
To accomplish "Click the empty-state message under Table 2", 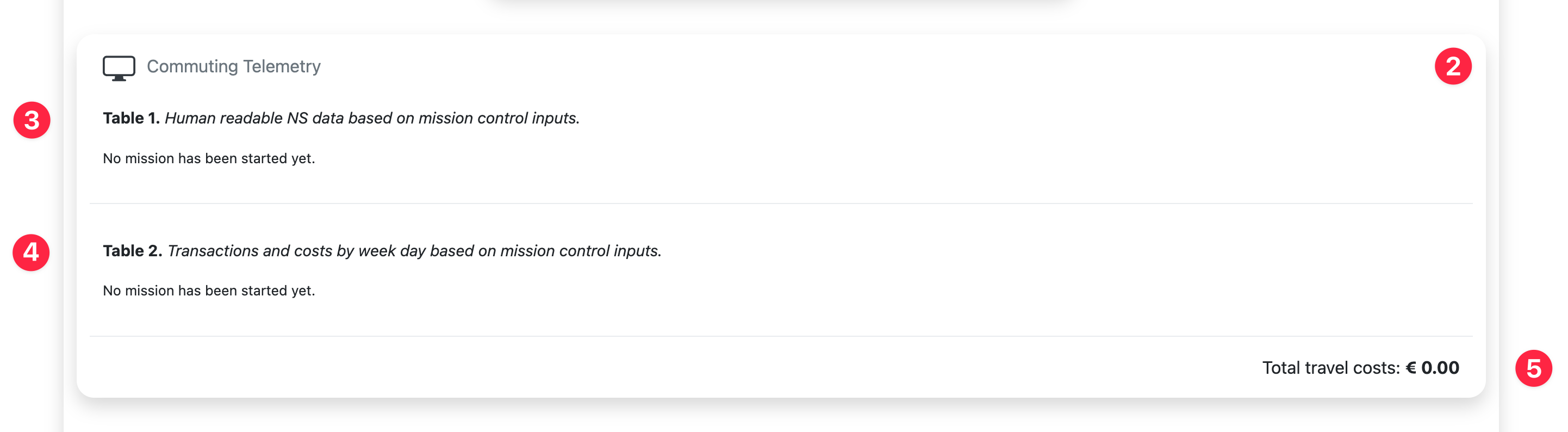I will 209,291.
